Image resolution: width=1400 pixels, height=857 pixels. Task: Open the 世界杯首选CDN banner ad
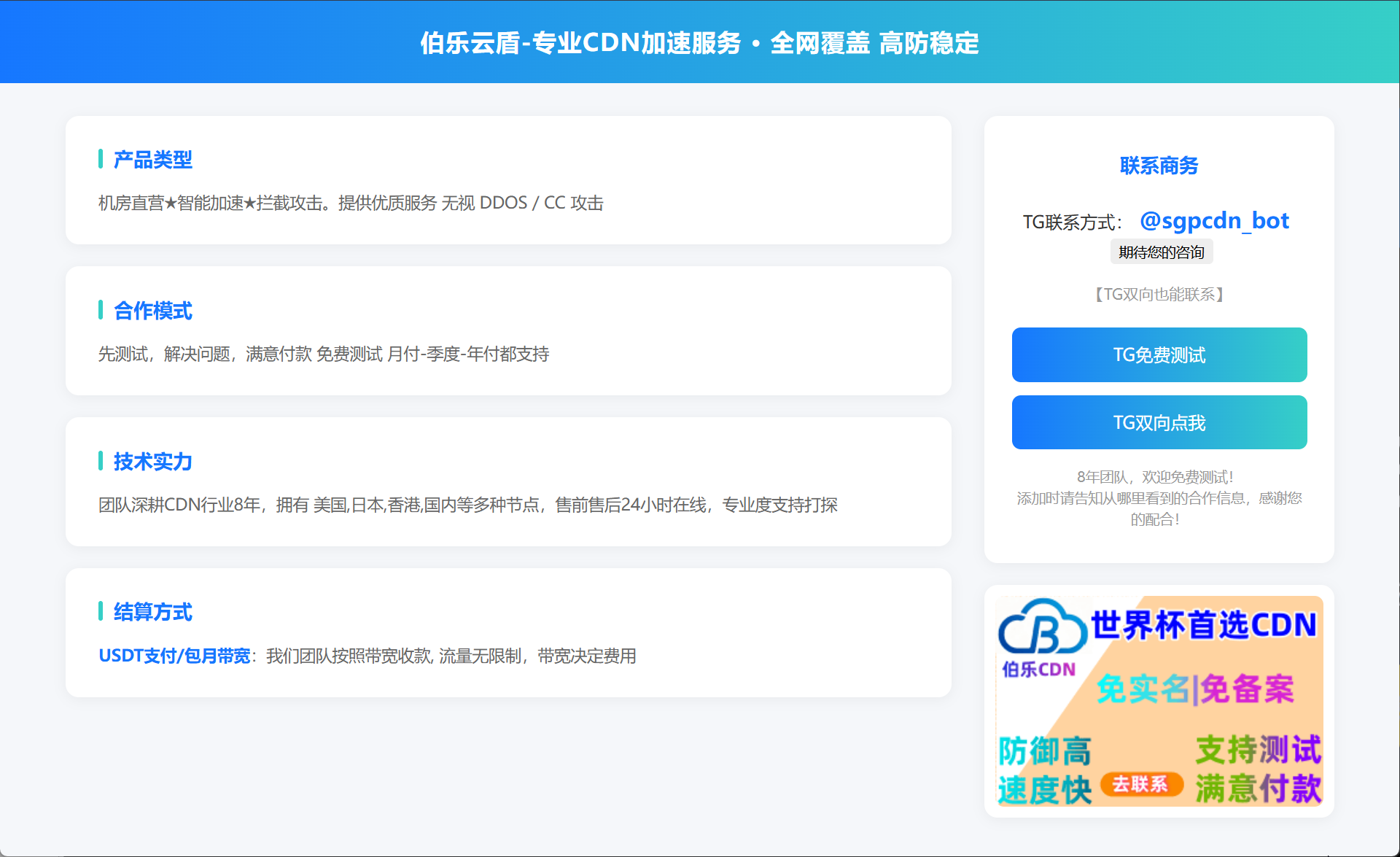(x=1159, y=701)
